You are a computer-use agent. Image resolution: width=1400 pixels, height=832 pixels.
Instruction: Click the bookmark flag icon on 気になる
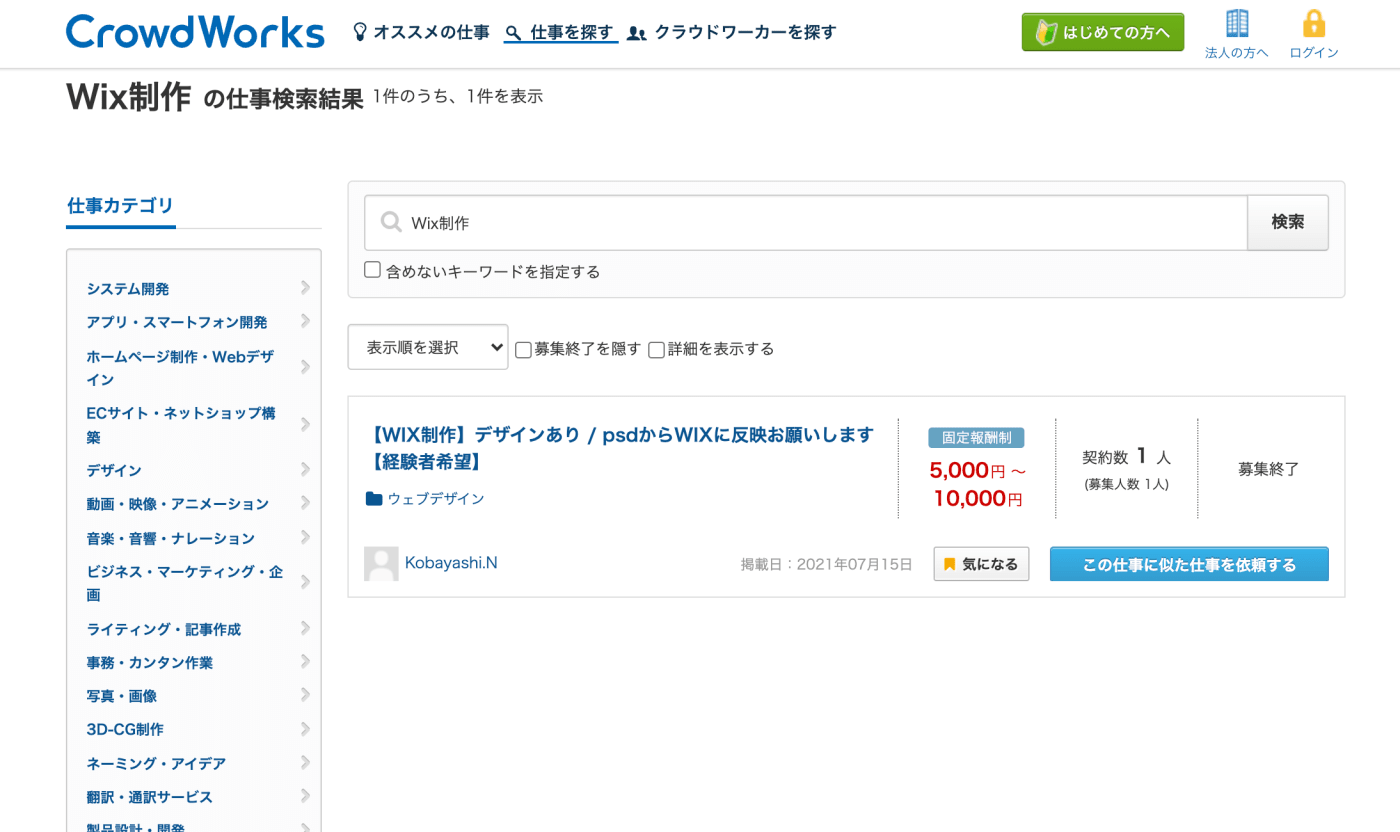click(950, 564)
